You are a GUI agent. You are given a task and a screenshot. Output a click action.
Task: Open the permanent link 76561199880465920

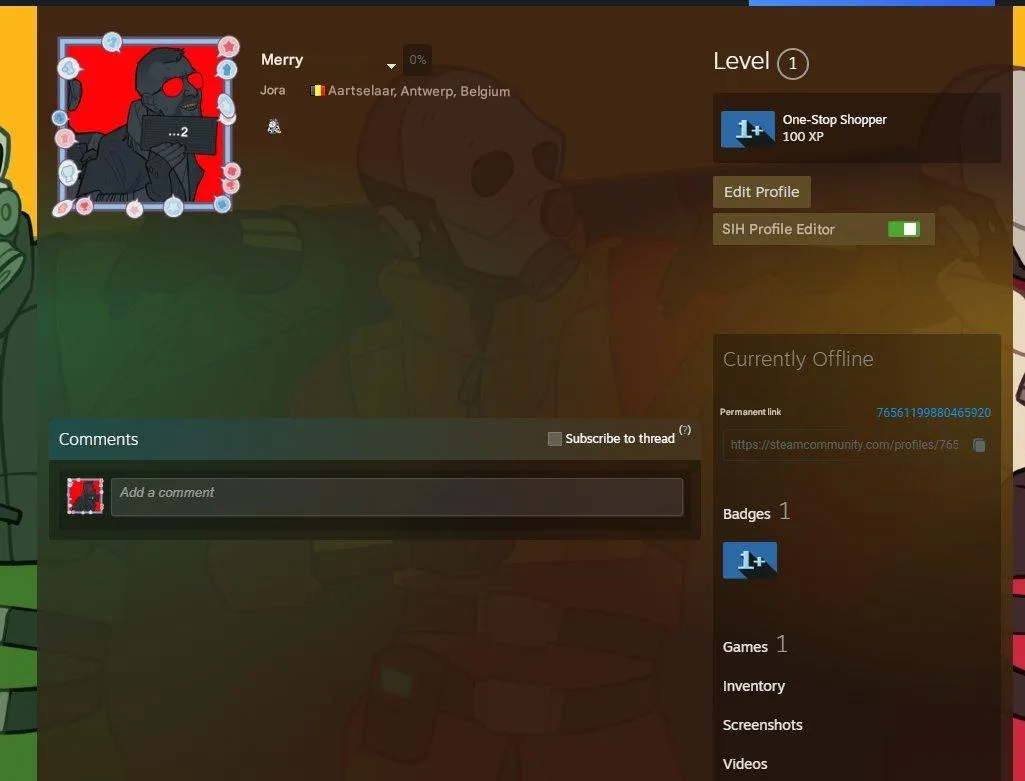(x=933, y=412)
